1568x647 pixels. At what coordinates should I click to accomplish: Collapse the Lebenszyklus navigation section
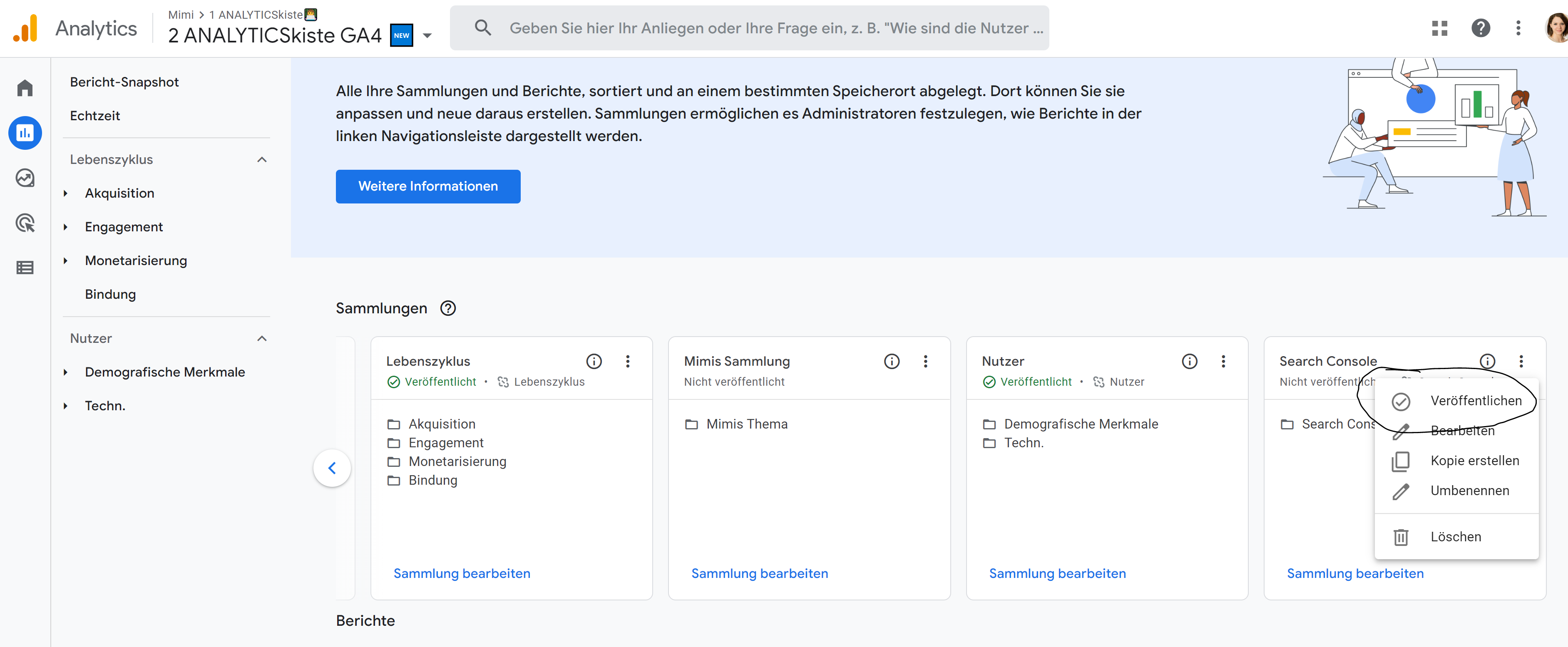tap(262, 159)
